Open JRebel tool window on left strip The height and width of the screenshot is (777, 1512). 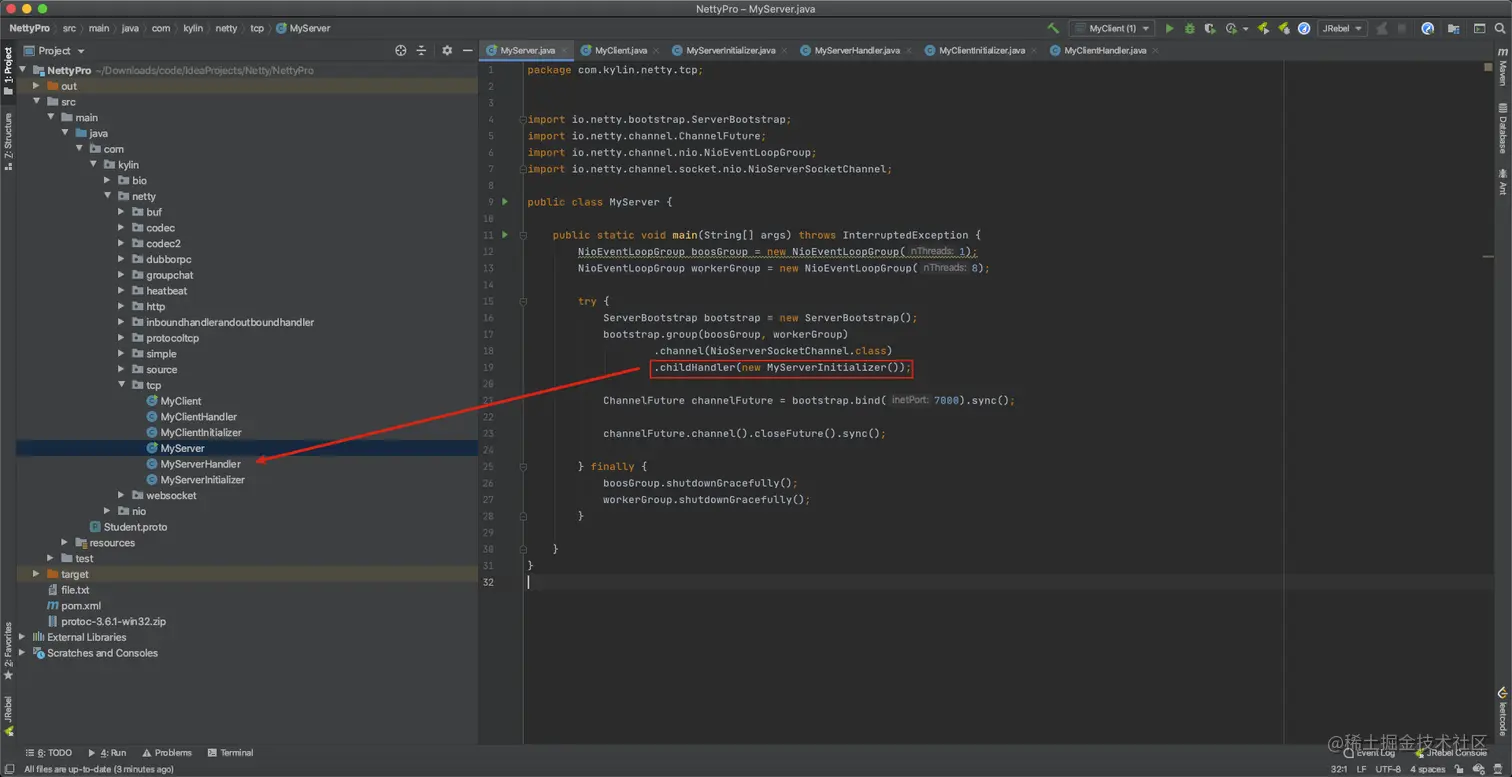[8, 716]
